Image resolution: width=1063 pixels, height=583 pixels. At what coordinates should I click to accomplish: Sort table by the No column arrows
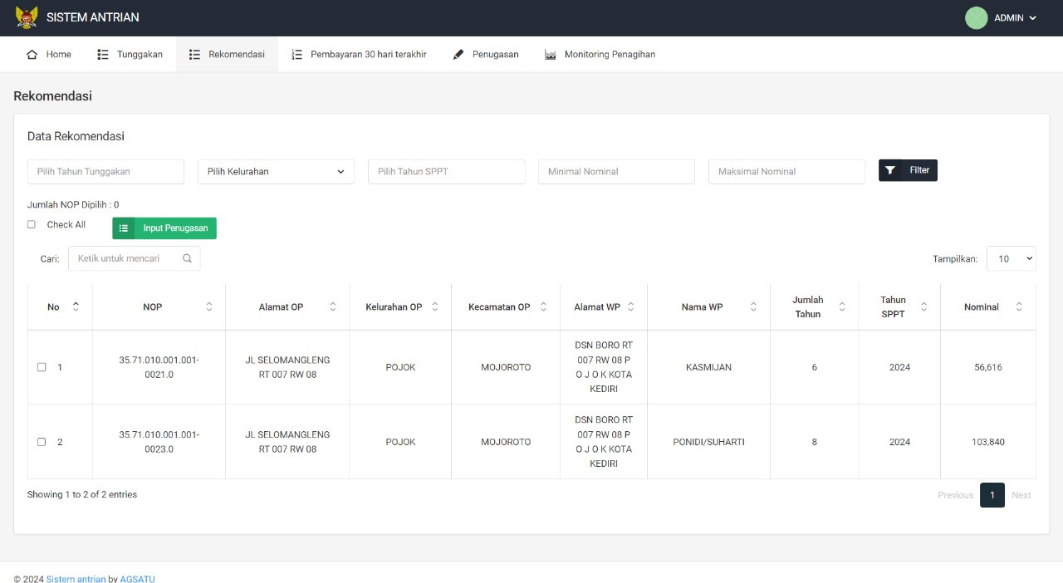point(76,306)
